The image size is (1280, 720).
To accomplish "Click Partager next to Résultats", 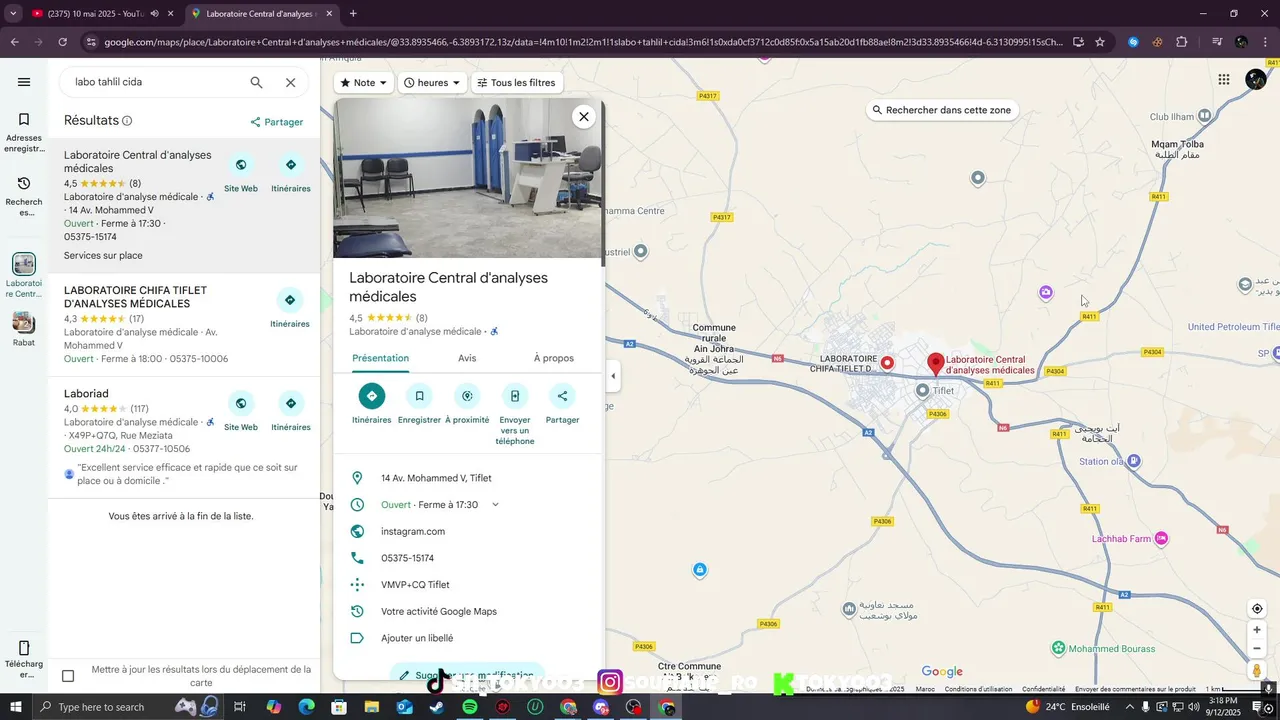I will click(x=277, y=122).
